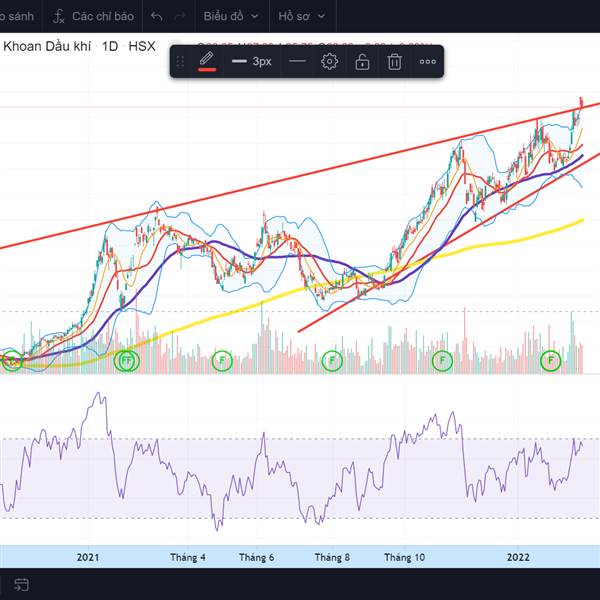The height and width of the screenshot is (600, 600).
Task: Click the Tháng 8 time axis label
Action: tap(332, 557)
